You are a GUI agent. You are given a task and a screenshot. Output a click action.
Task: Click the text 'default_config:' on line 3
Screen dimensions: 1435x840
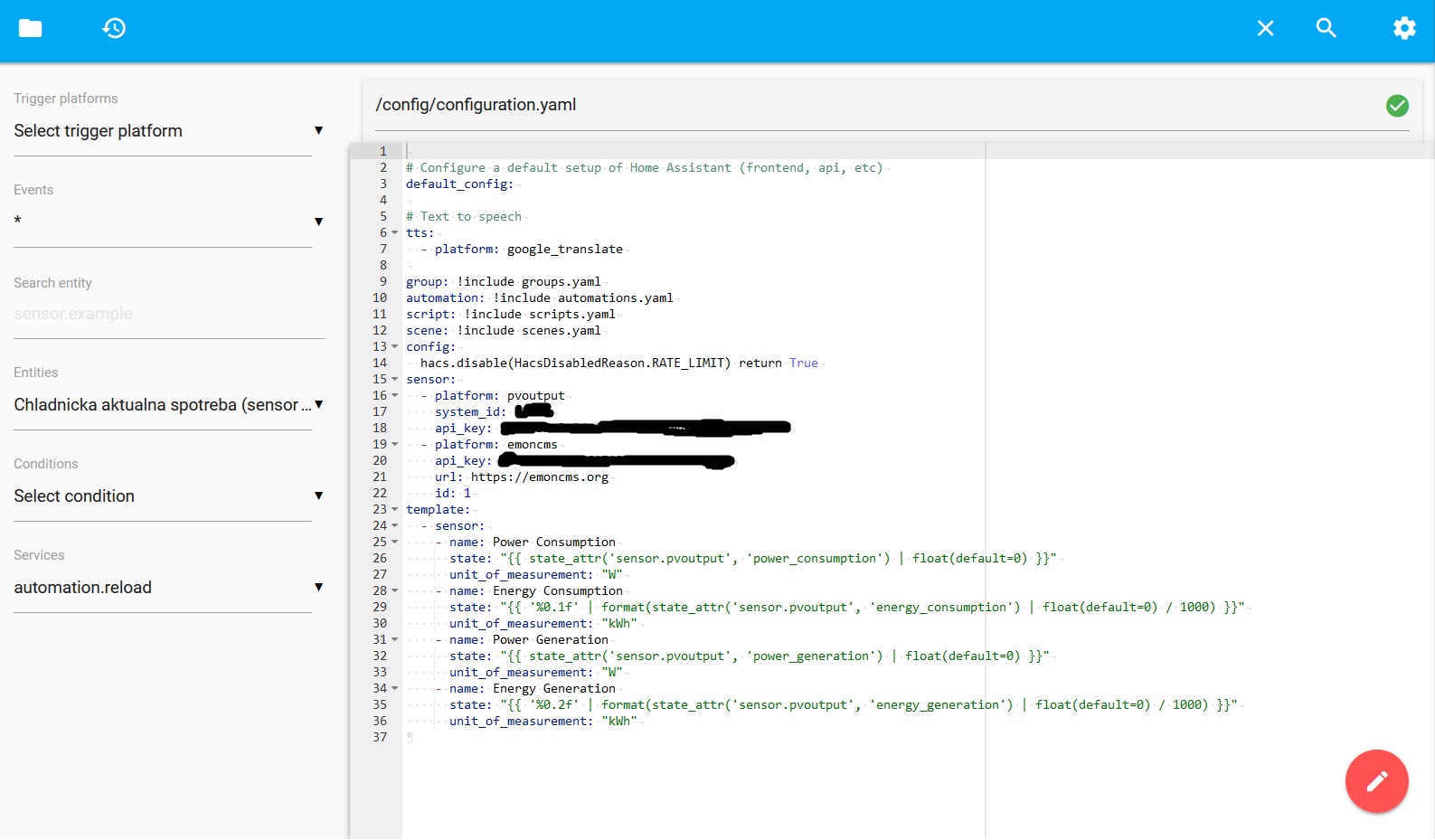point(459,184)
